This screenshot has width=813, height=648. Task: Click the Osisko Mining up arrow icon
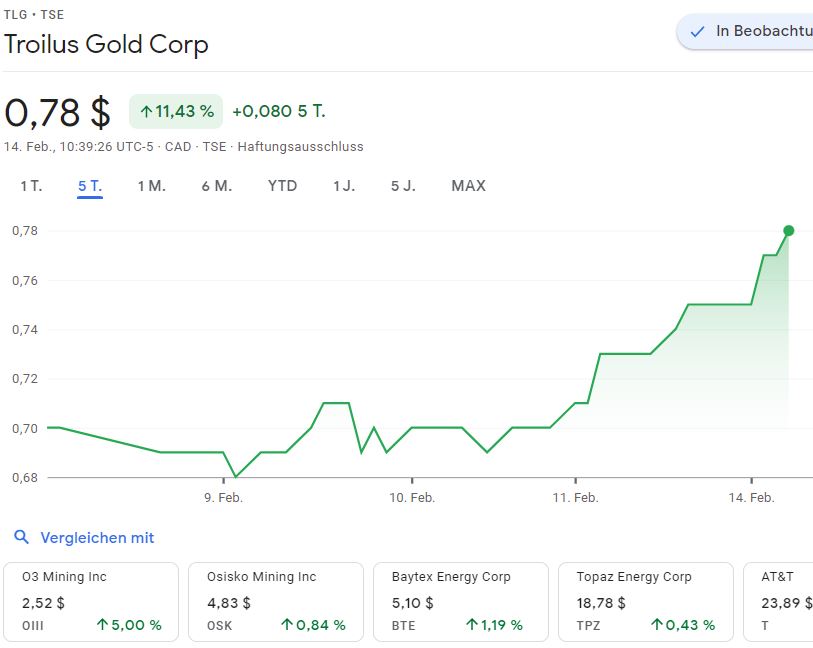[287, 625]
